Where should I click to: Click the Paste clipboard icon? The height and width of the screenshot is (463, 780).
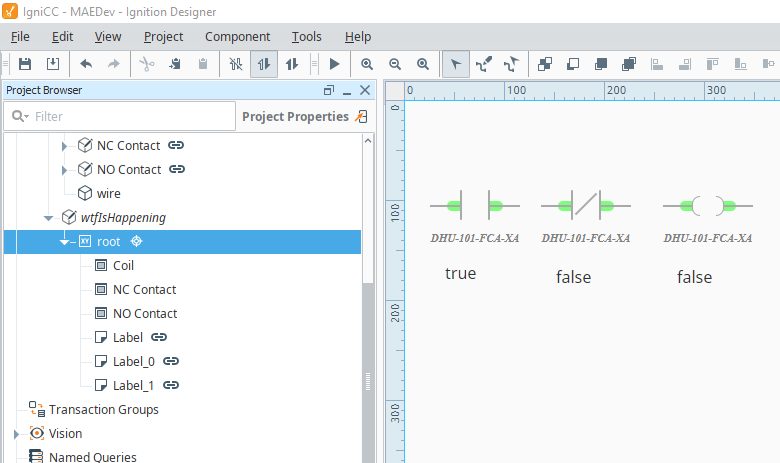(202, 64)
